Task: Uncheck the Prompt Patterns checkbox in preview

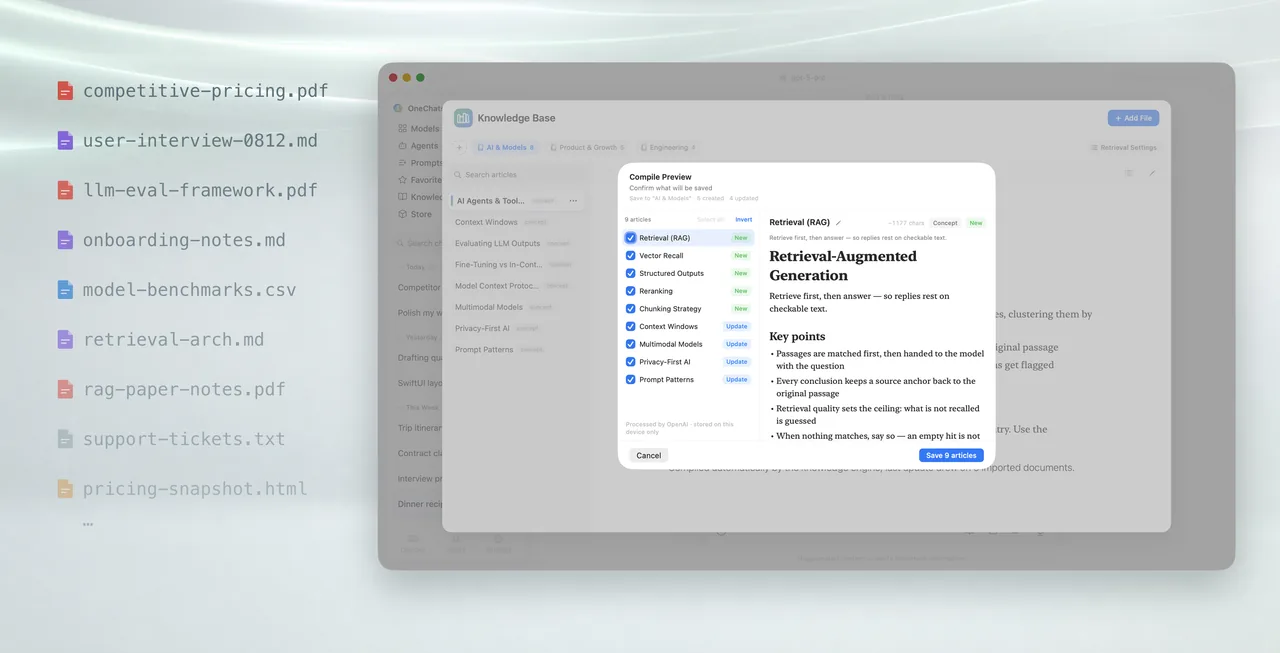Action: click(631, 380)
